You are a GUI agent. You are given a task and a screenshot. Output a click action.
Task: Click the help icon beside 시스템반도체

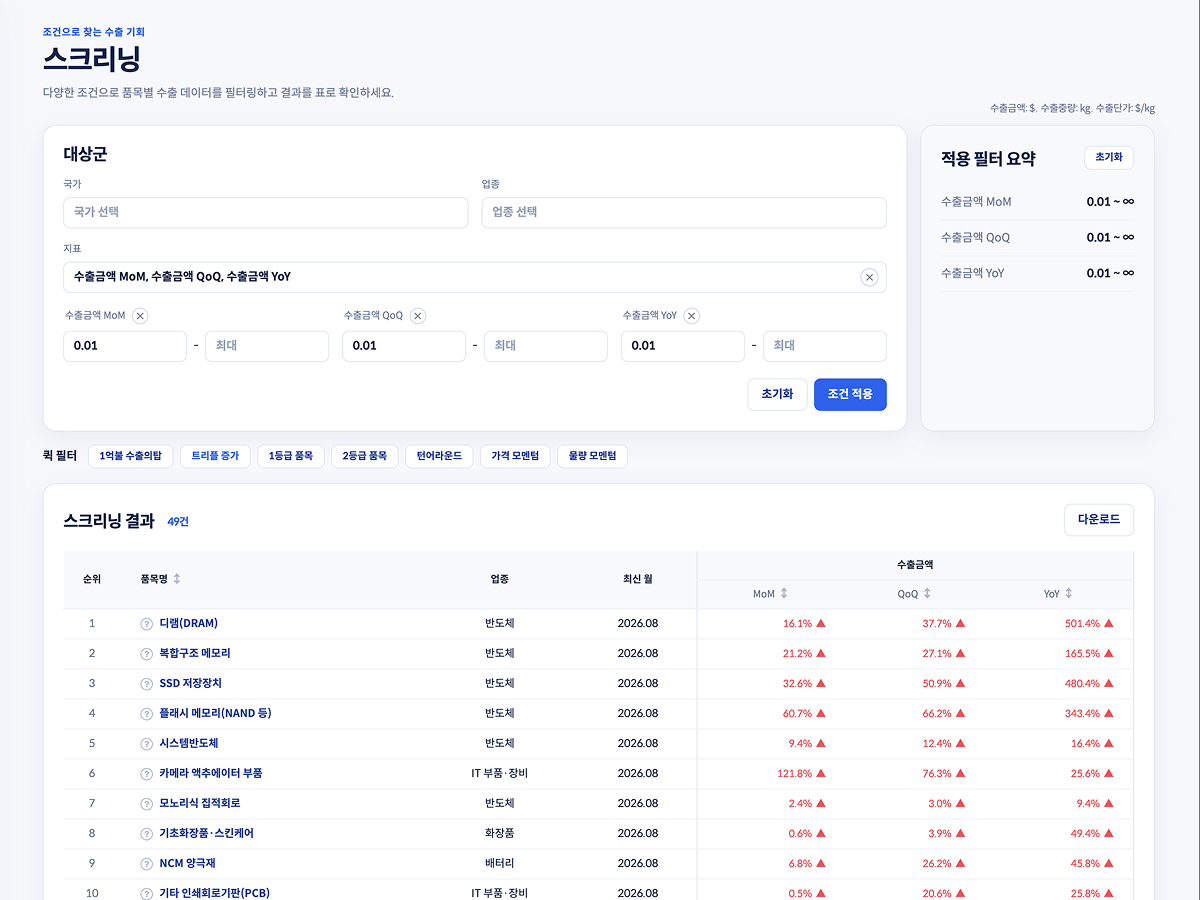pyautogui.click(x=147, y=744)
